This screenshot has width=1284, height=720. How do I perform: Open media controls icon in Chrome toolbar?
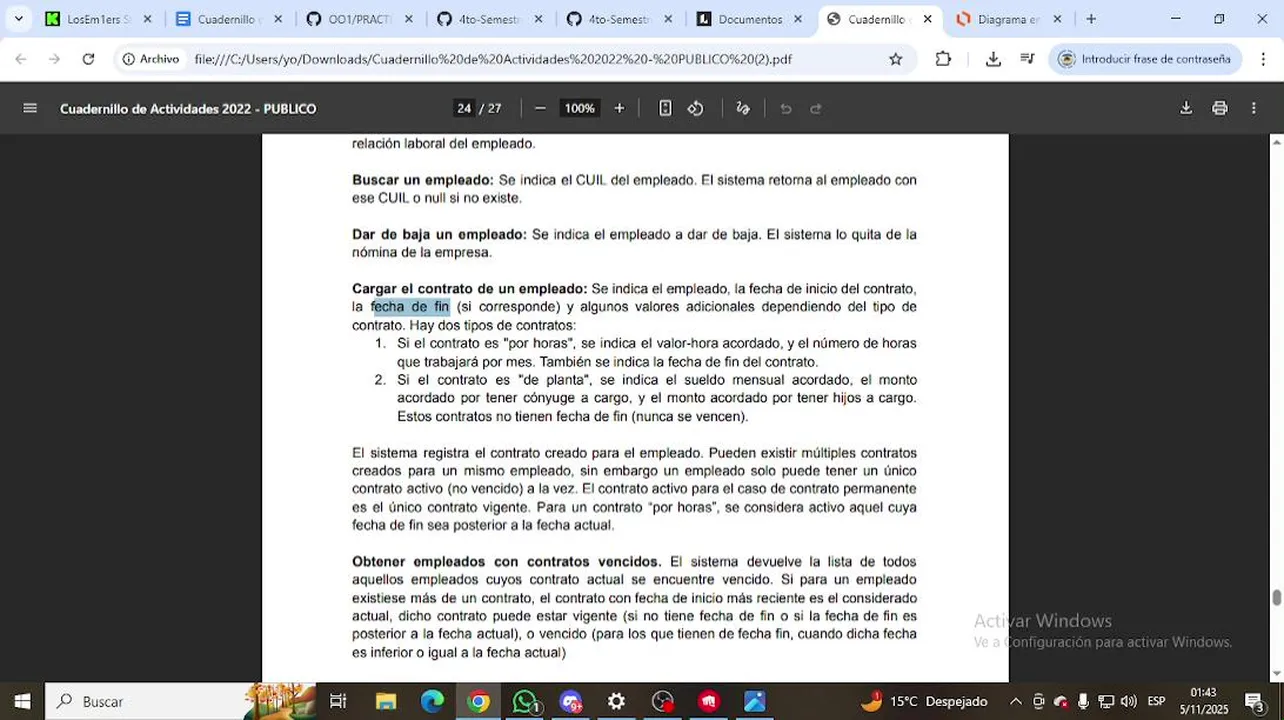point(1027,59)
